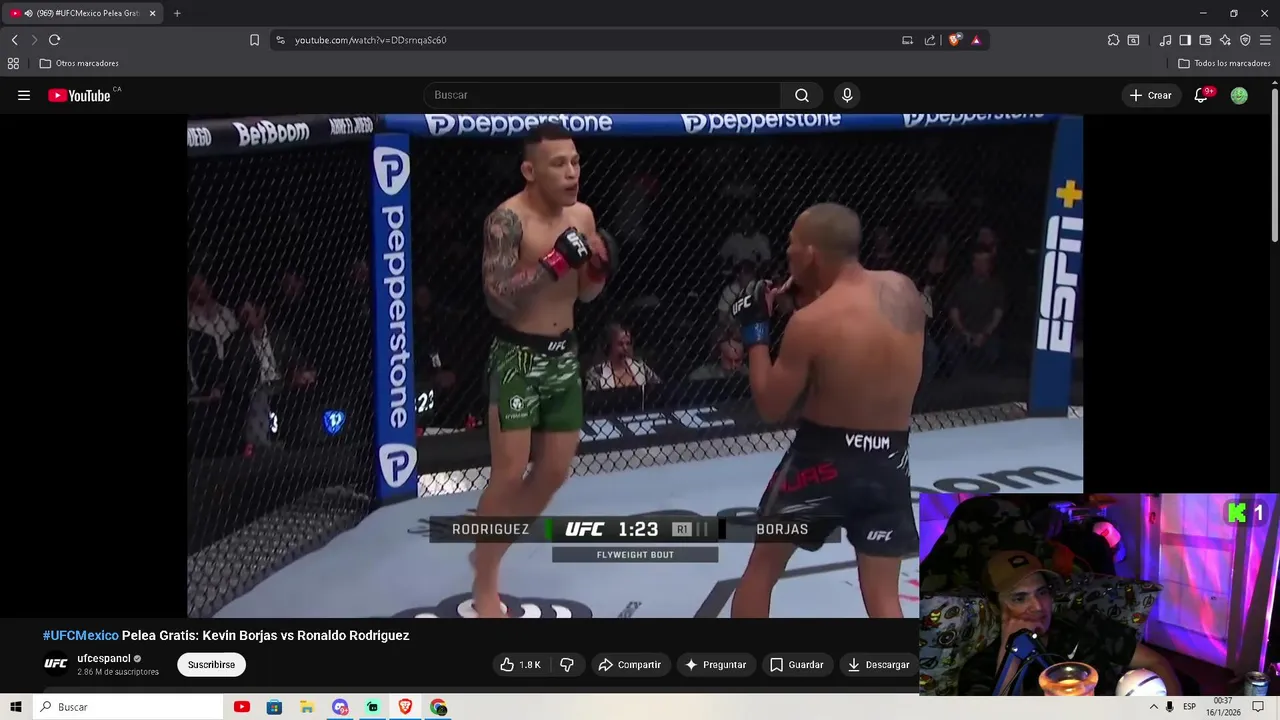
Task: Click the Compartir share button
Action: click(x=629, y=664)
